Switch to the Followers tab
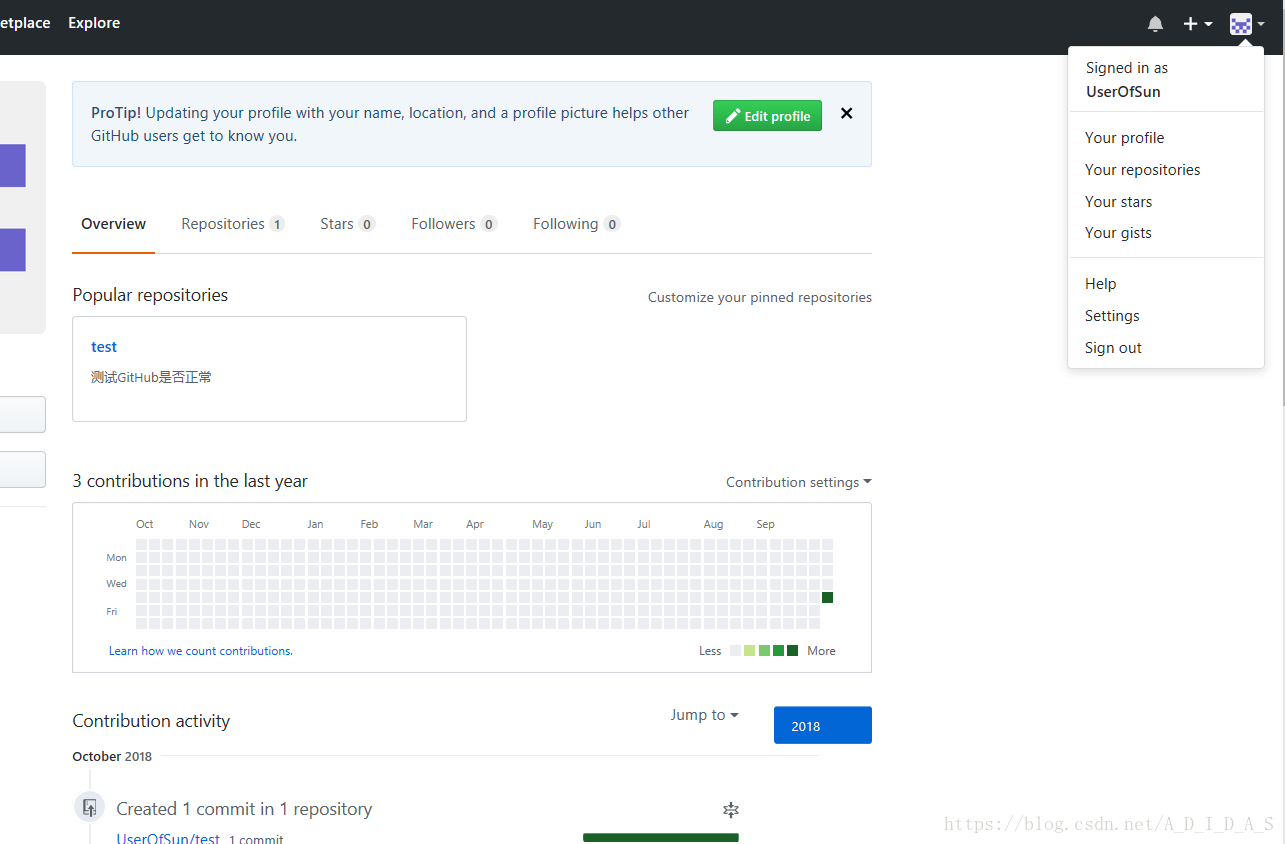 point(454,224)
